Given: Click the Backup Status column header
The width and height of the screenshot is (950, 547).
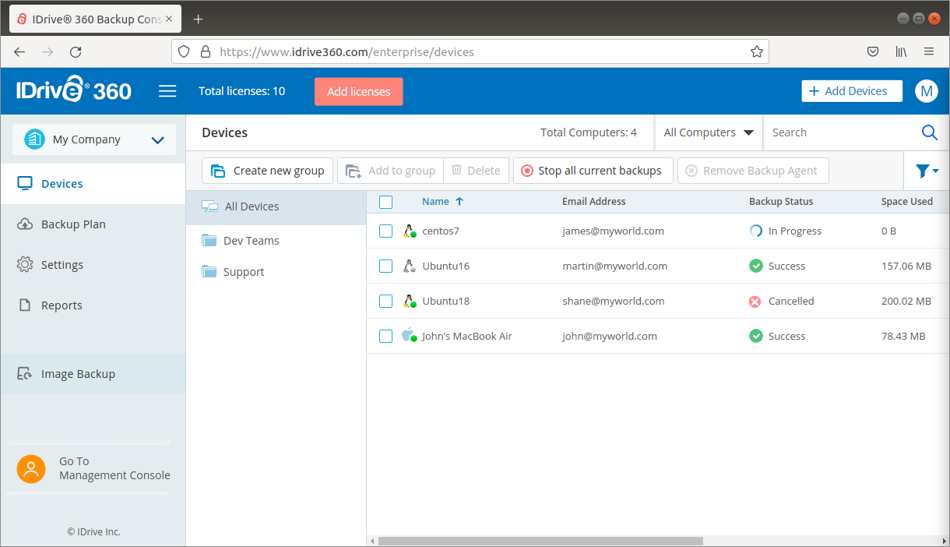Looking at the screenshot, I should [x=780, y=202].
